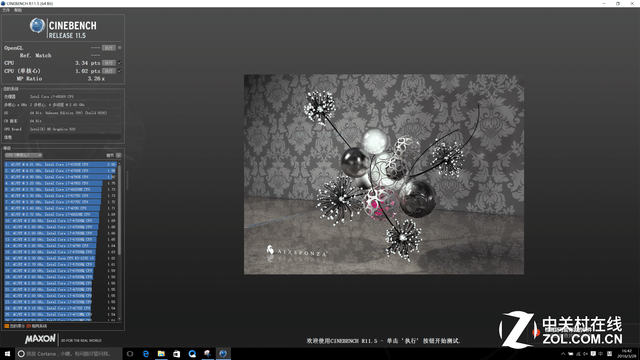Open the Windows Start menu

(x=7, y=353)
